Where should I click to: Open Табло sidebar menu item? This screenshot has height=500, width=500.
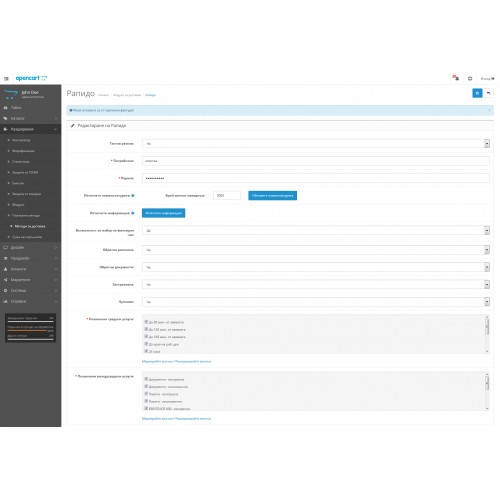[16, 108]
